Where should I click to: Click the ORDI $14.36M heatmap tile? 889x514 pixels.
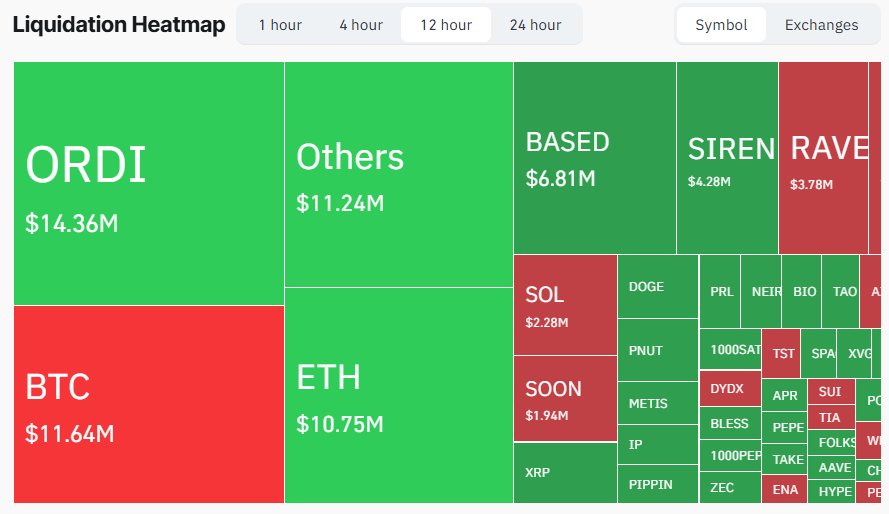(x=148, y=183)
